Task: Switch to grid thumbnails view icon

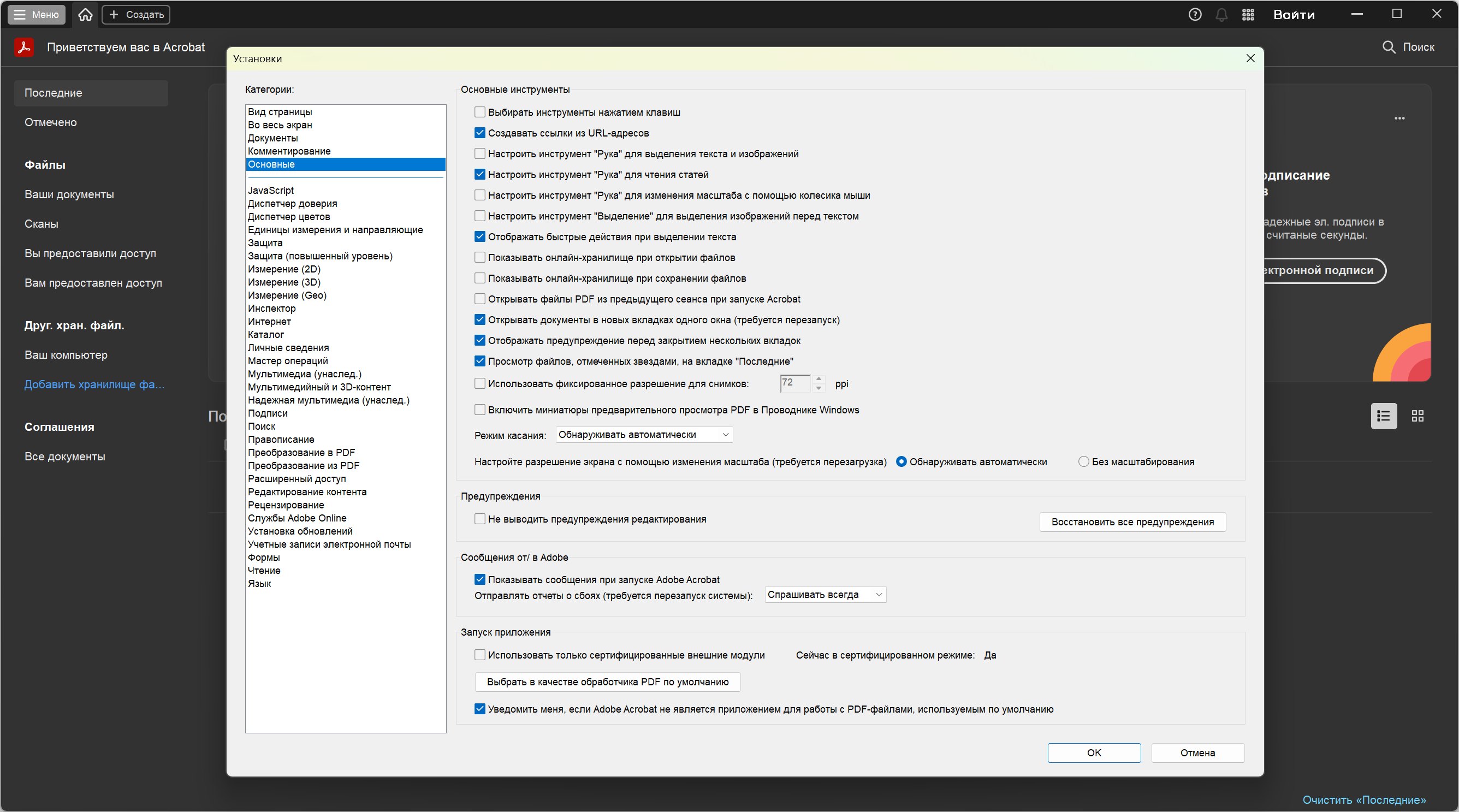Action: tap(1417, 416)
